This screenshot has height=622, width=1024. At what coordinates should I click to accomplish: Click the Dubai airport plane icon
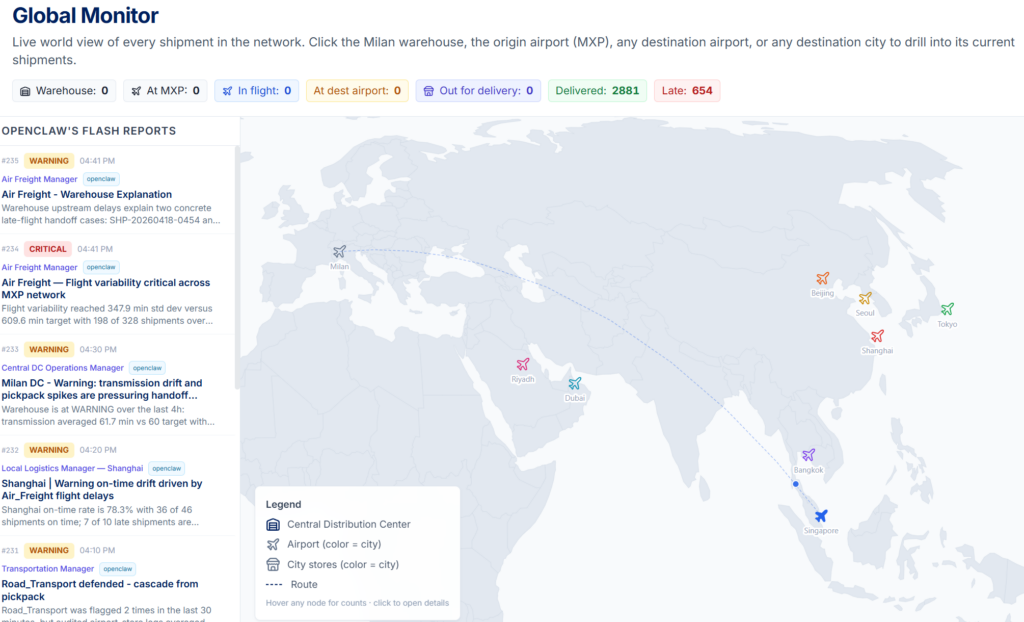coord(574,383)
